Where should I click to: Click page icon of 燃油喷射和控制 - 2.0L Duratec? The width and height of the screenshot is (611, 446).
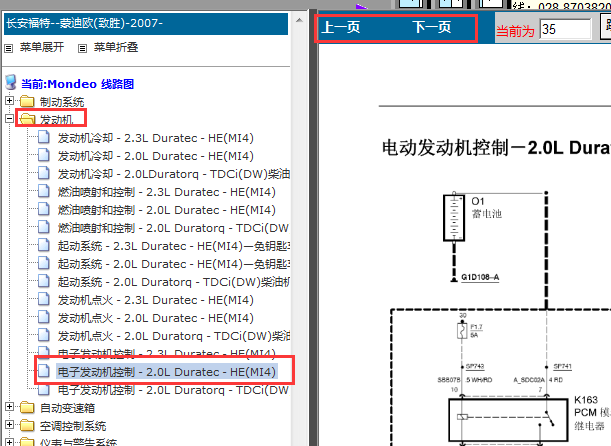(44, 209)
